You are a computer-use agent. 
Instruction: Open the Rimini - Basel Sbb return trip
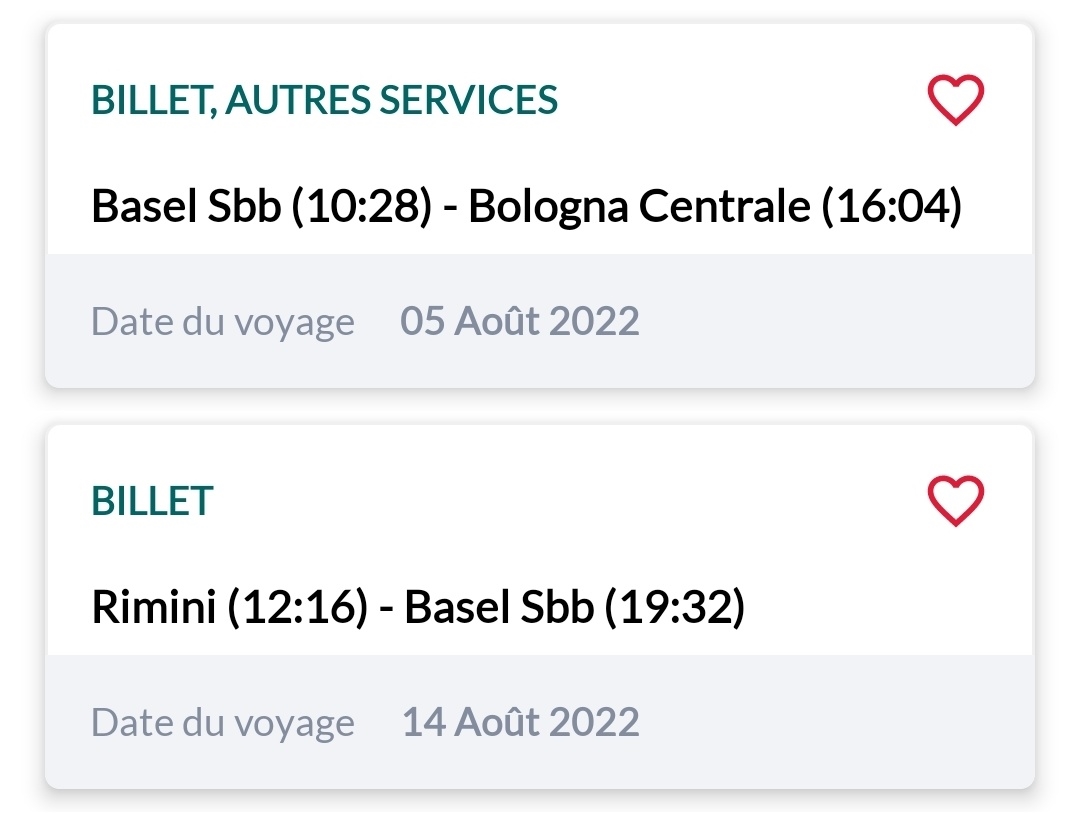click(x=418, y=608)
